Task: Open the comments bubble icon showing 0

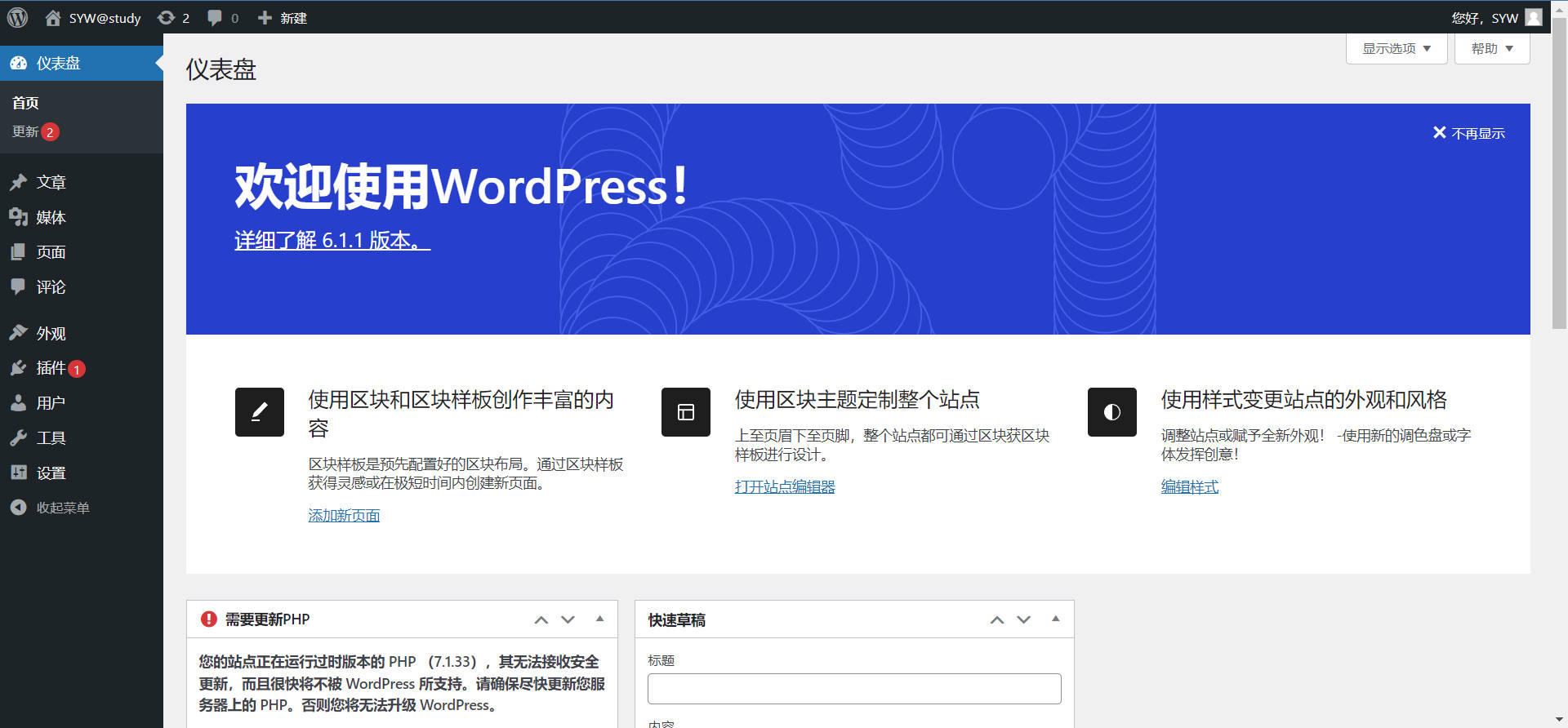Action: [222, 18]
